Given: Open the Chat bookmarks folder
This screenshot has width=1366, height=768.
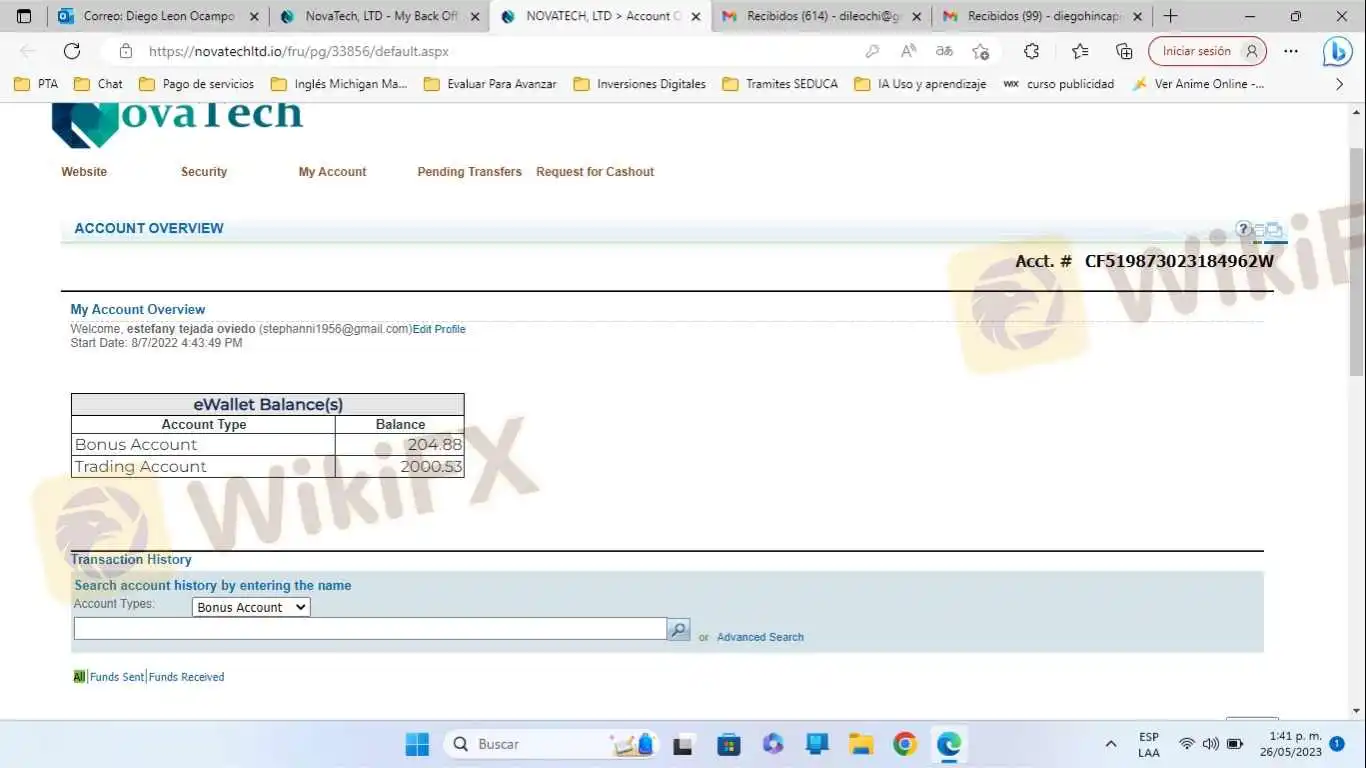Looking at the screenshot, I should click(99, 84).
